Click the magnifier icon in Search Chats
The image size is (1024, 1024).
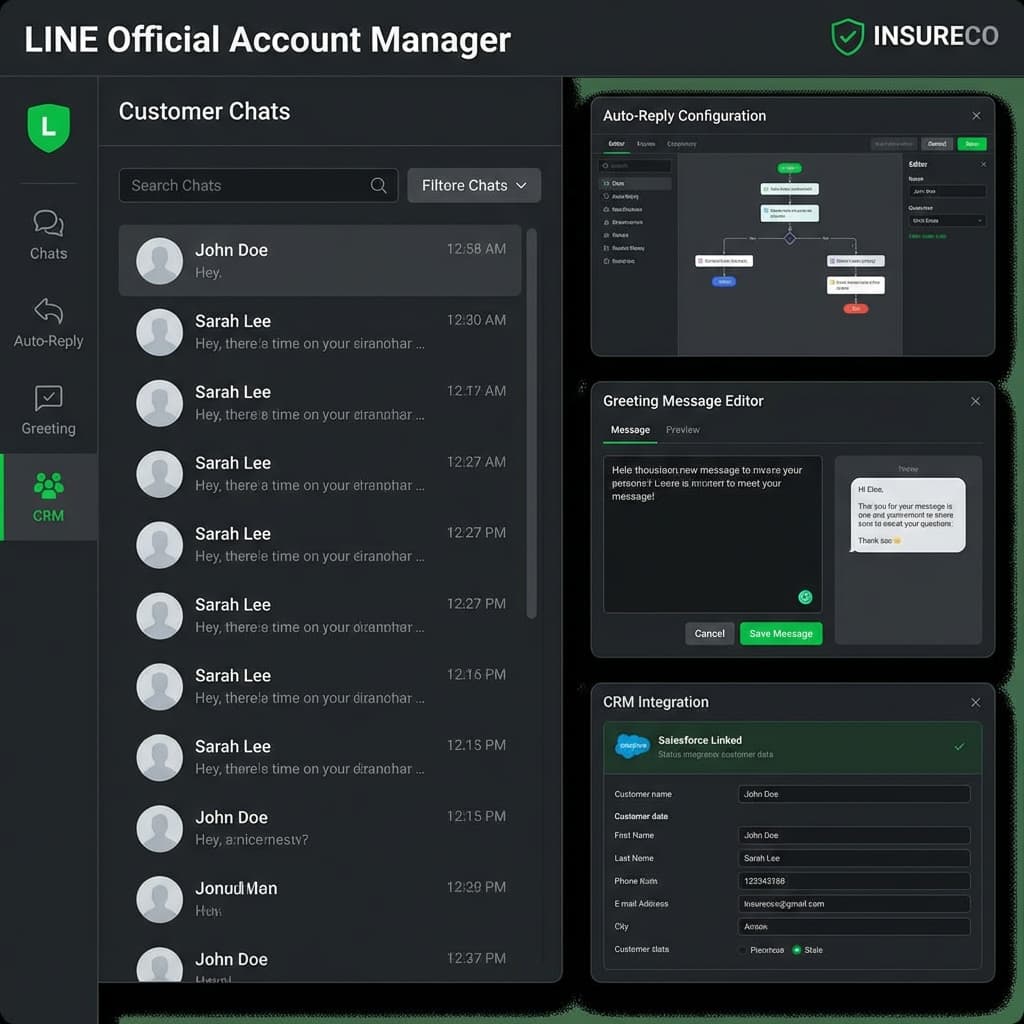[x=379, y=185]
